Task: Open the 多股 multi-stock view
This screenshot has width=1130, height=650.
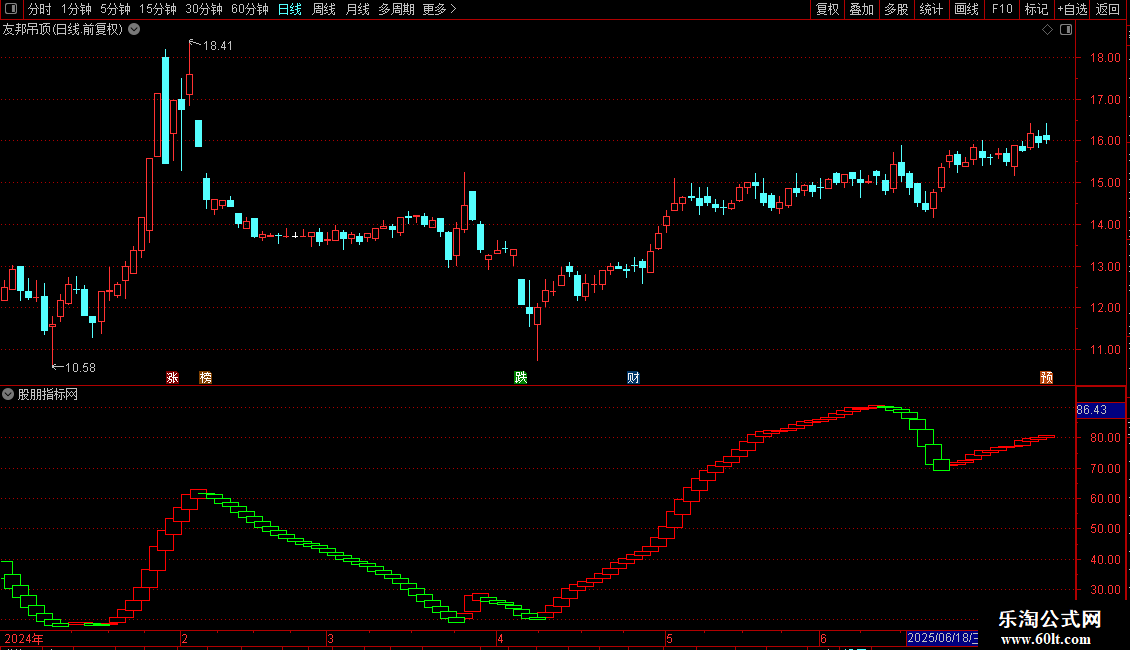Action: click(896, 9)
